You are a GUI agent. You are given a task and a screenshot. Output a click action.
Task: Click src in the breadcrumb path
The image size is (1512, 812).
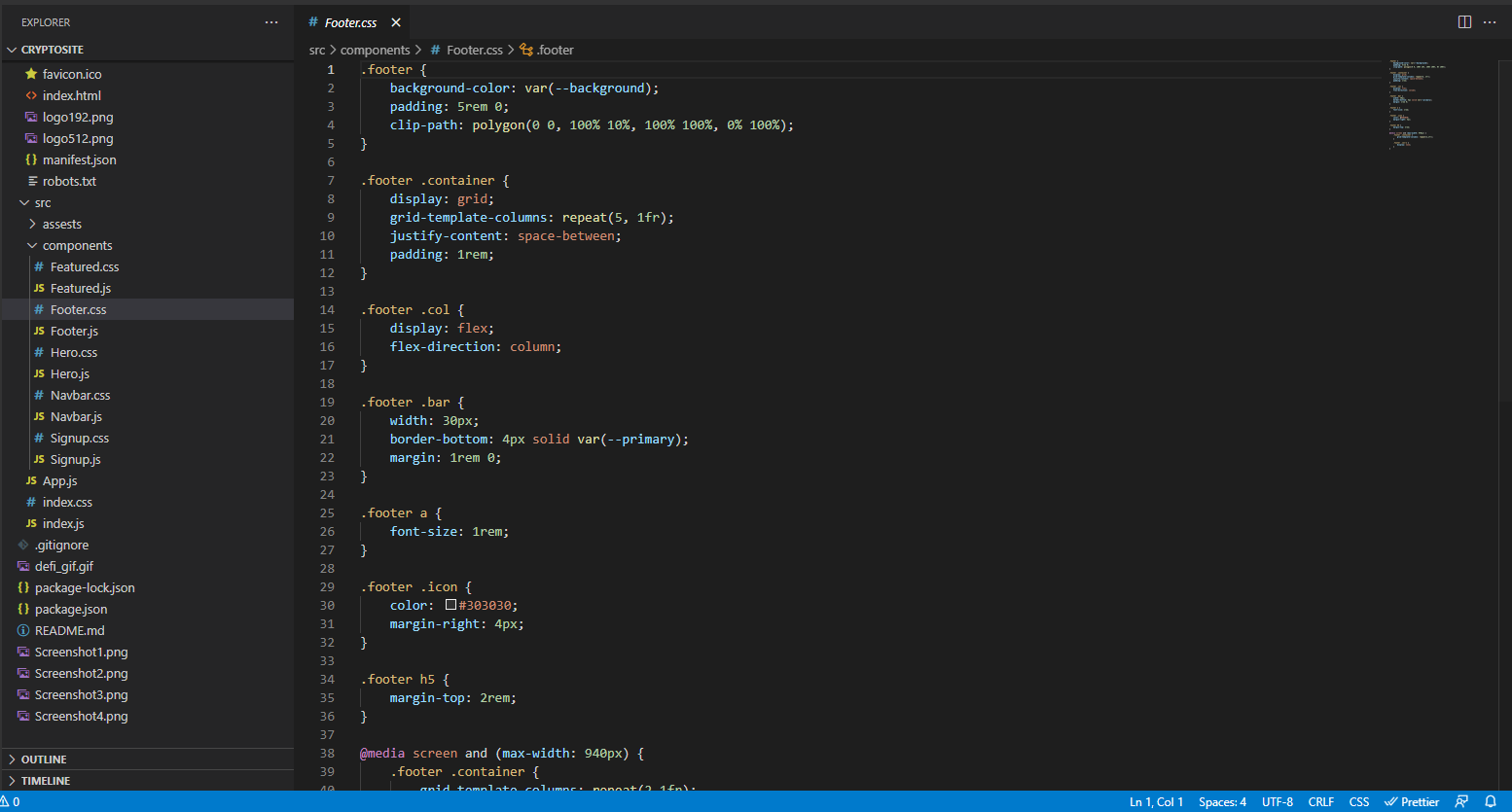coord(317,51)
